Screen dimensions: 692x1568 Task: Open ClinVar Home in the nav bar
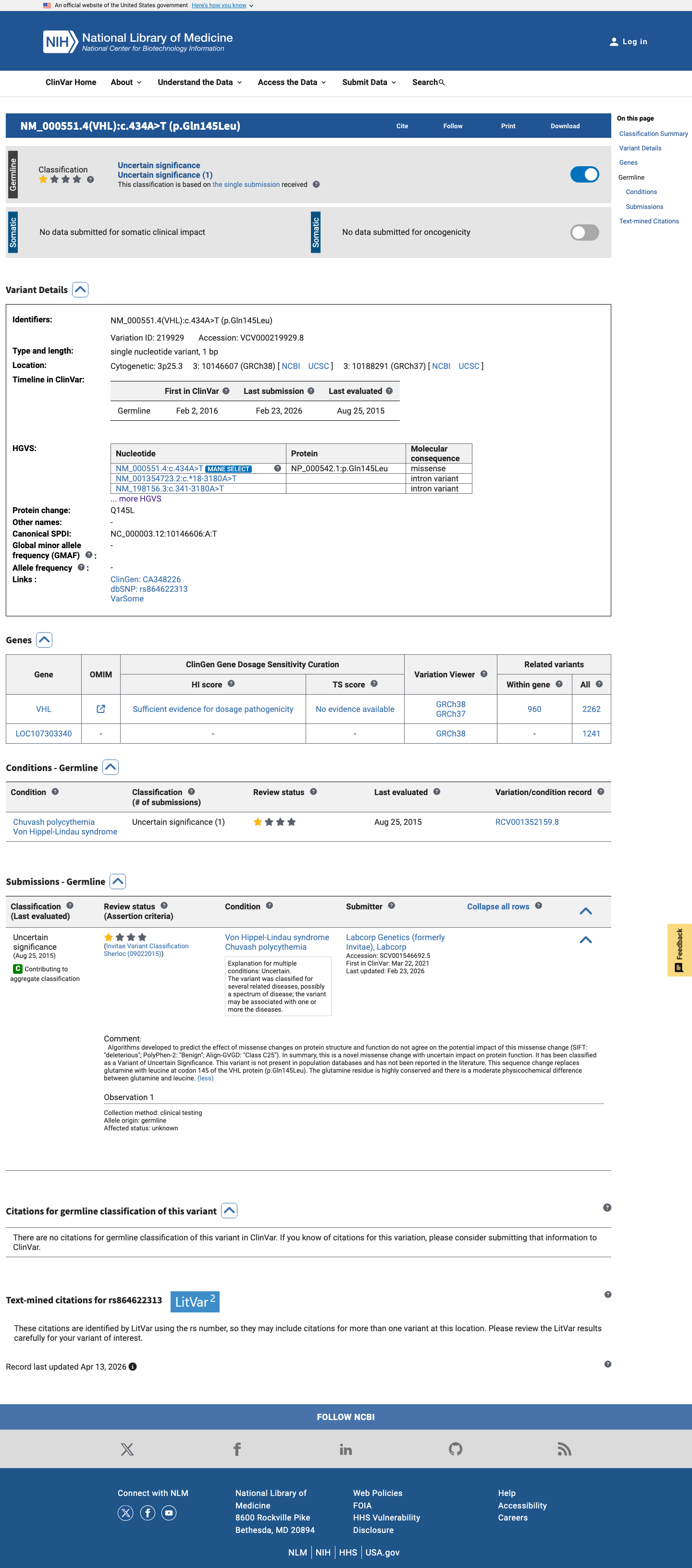(x=71, y=82)
